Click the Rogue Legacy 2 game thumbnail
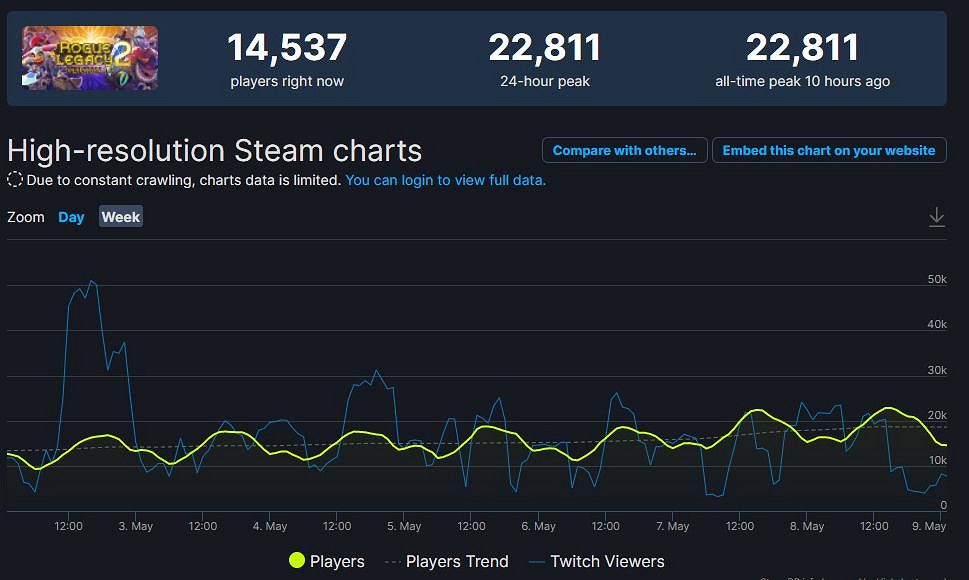969x580 pixels. coord(90,58)
